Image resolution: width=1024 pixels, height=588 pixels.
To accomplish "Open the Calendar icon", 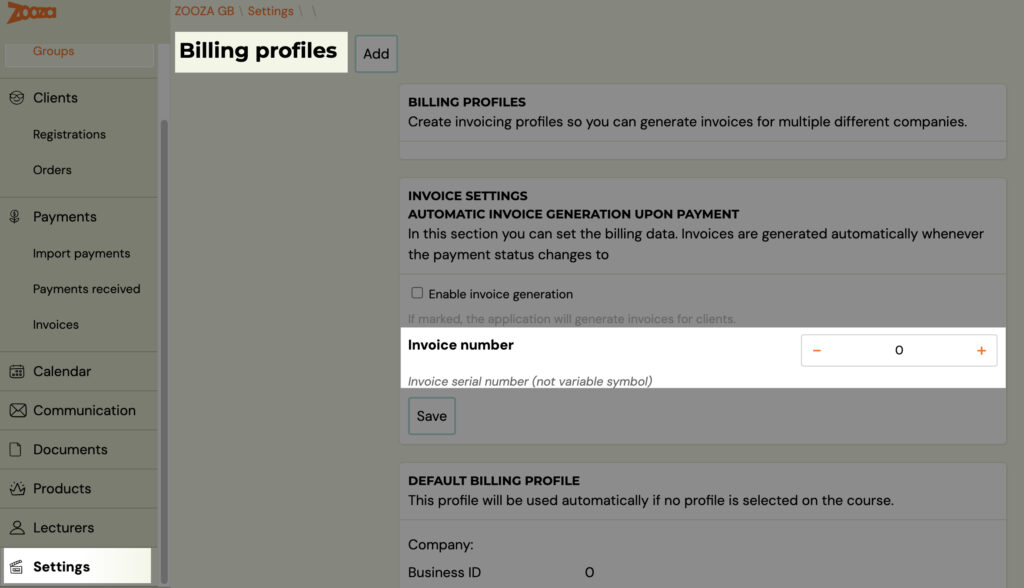I will [17, 371].
